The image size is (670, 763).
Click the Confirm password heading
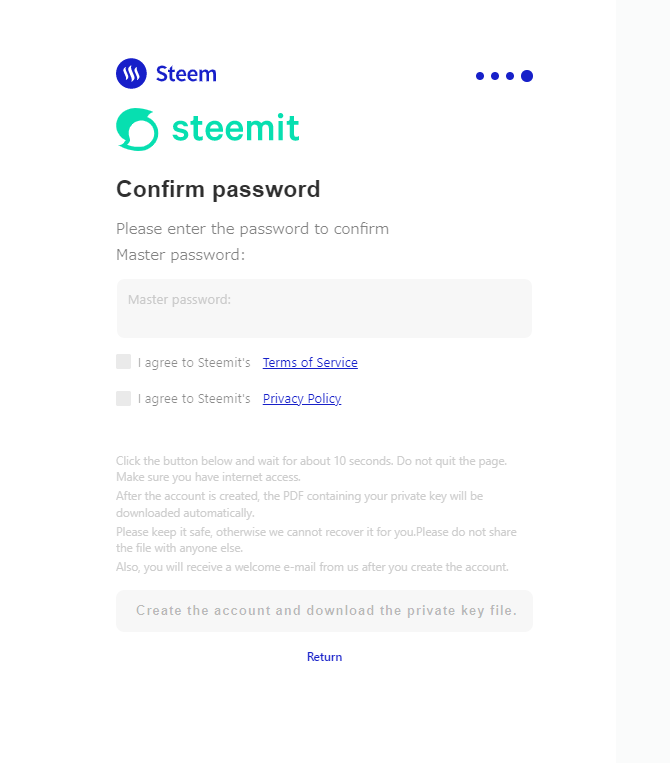point(218,189)
